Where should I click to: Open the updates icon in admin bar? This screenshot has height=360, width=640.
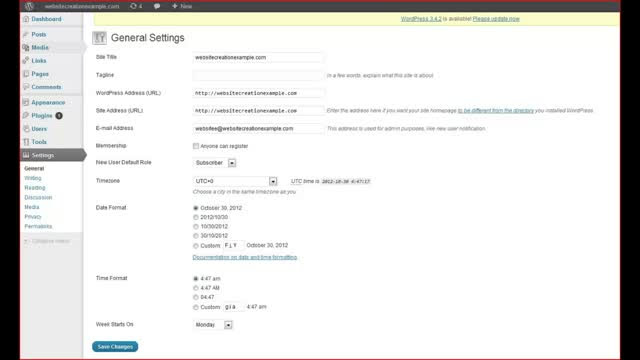tap(133, 6)
